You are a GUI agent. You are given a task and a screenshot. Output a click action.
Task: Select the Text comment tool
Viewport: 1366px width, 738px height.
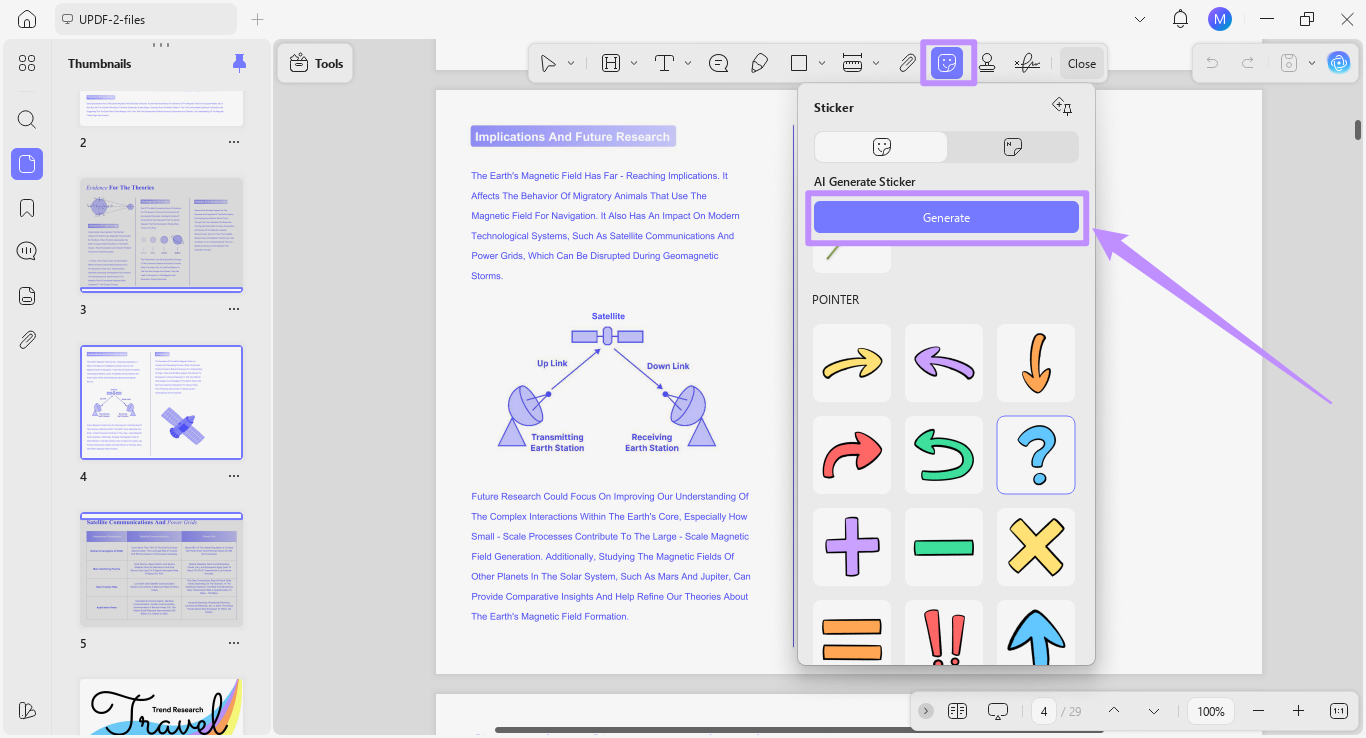point(664,63)
